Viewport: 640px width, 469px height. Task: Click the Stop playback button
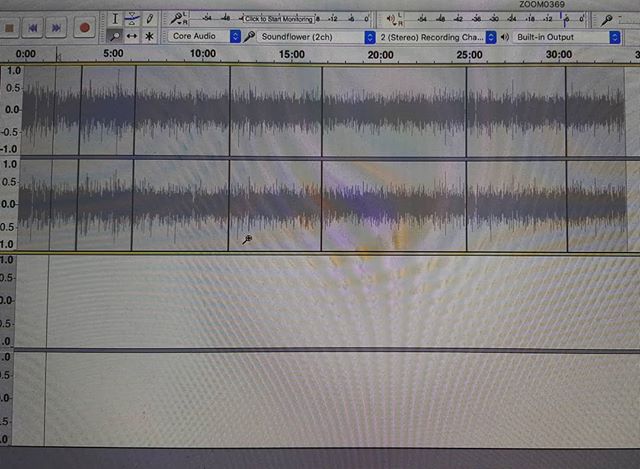coord(9,29)
